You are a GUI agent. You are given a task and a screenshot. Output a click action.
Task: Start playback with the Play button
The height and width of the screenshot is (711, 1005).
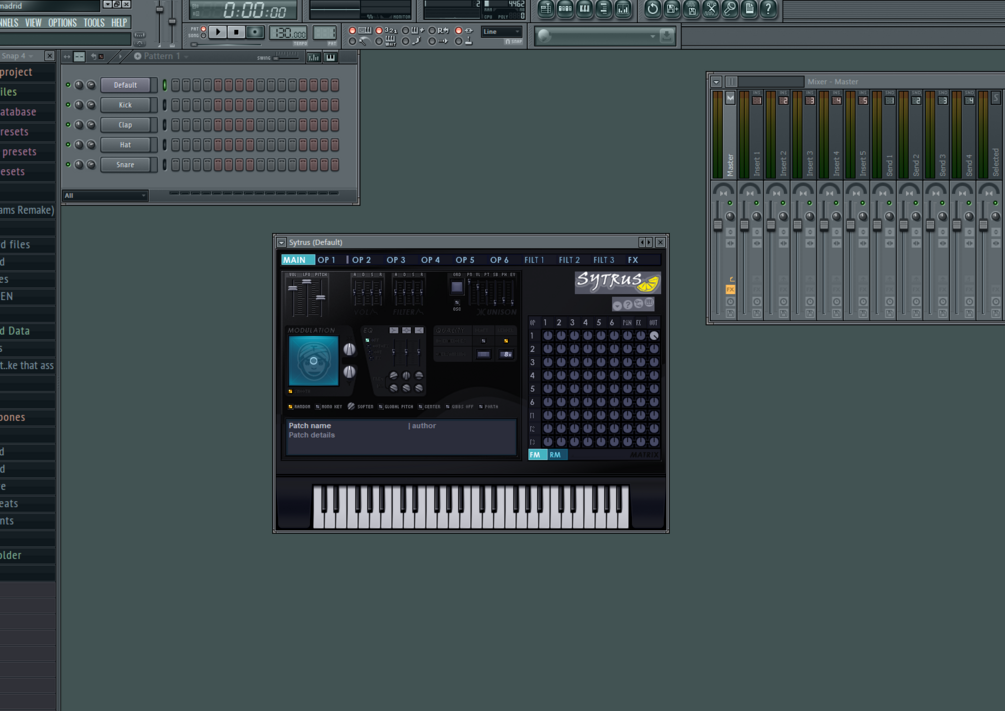(218, 31)
